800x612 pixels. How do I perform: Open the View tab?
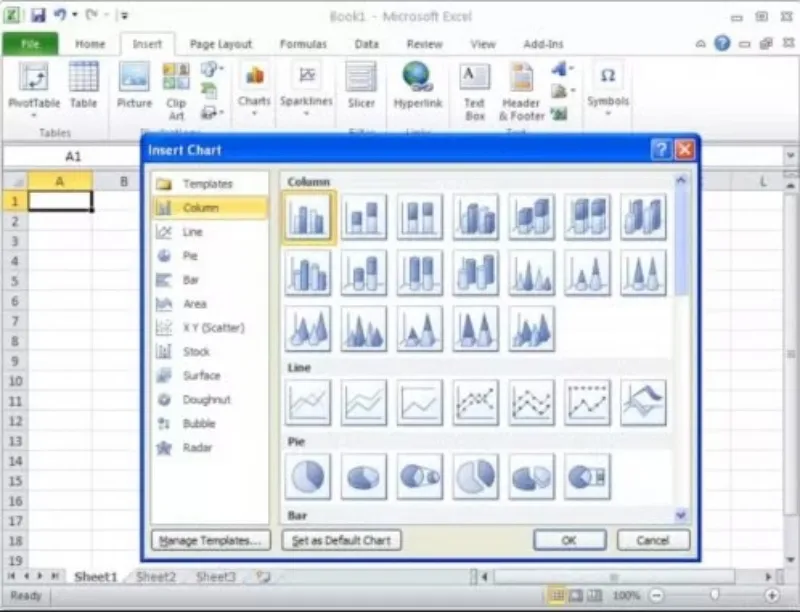(483, 44)
